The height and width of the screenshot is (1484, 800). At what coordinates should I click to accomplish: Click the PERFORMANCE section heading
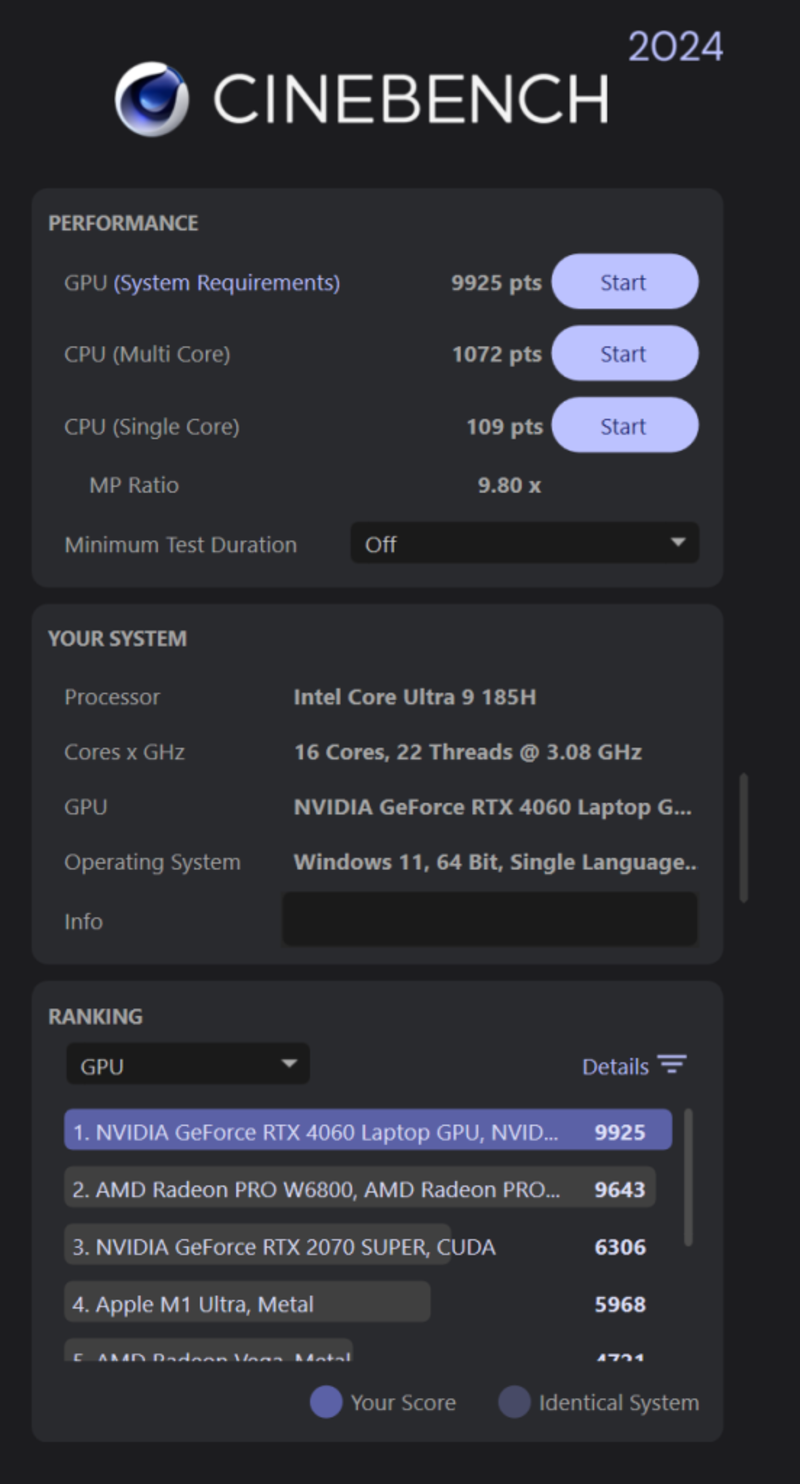pos(123,223)
